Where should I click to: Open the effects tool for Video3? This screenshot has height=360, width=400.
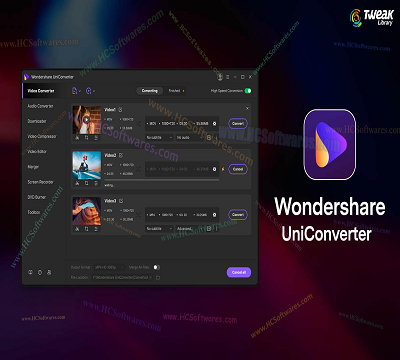pyautogui.click(x=96, y=229)
